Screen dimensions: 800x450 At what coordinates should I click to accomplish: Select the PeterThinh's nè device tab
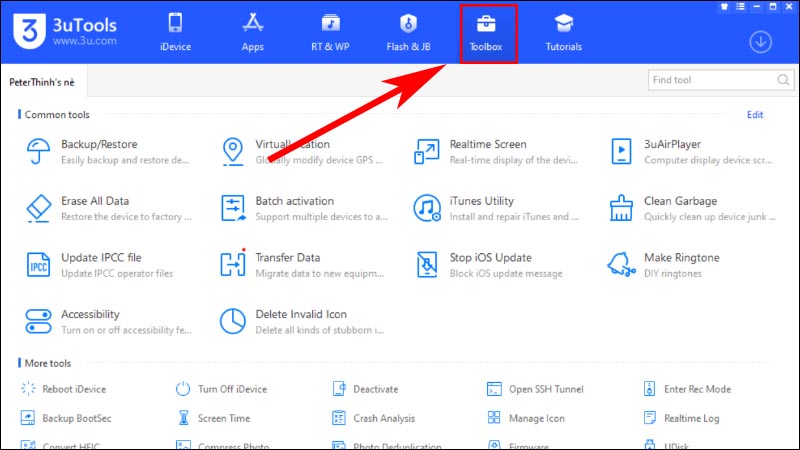42,82
